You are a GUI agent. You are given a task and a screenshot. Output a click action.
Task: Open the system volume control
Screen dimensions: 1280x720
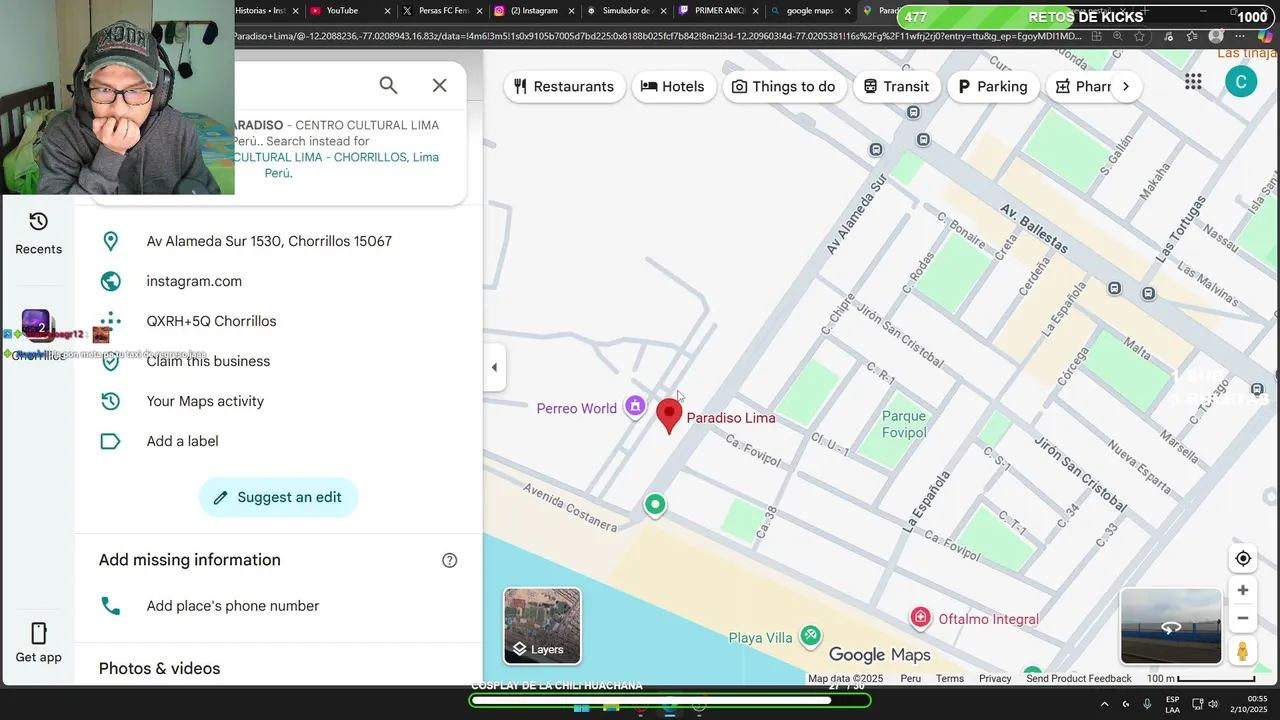(x=1213, y=704)
